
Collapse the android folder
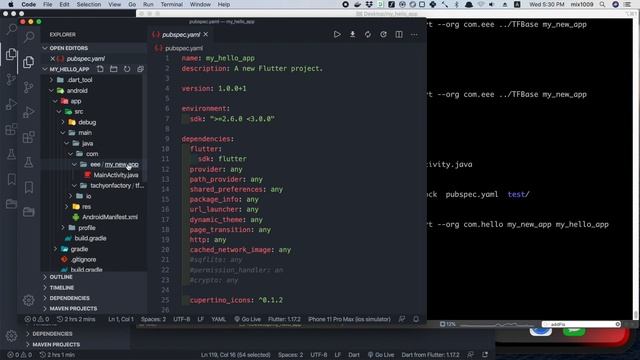pos(51,91)
